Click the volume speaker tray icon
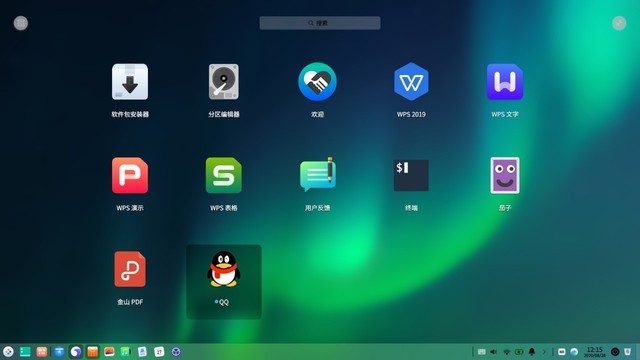Image resolution: width=640 pixels, height=360 pixels. pyautogui.click(x=493, y=352)
